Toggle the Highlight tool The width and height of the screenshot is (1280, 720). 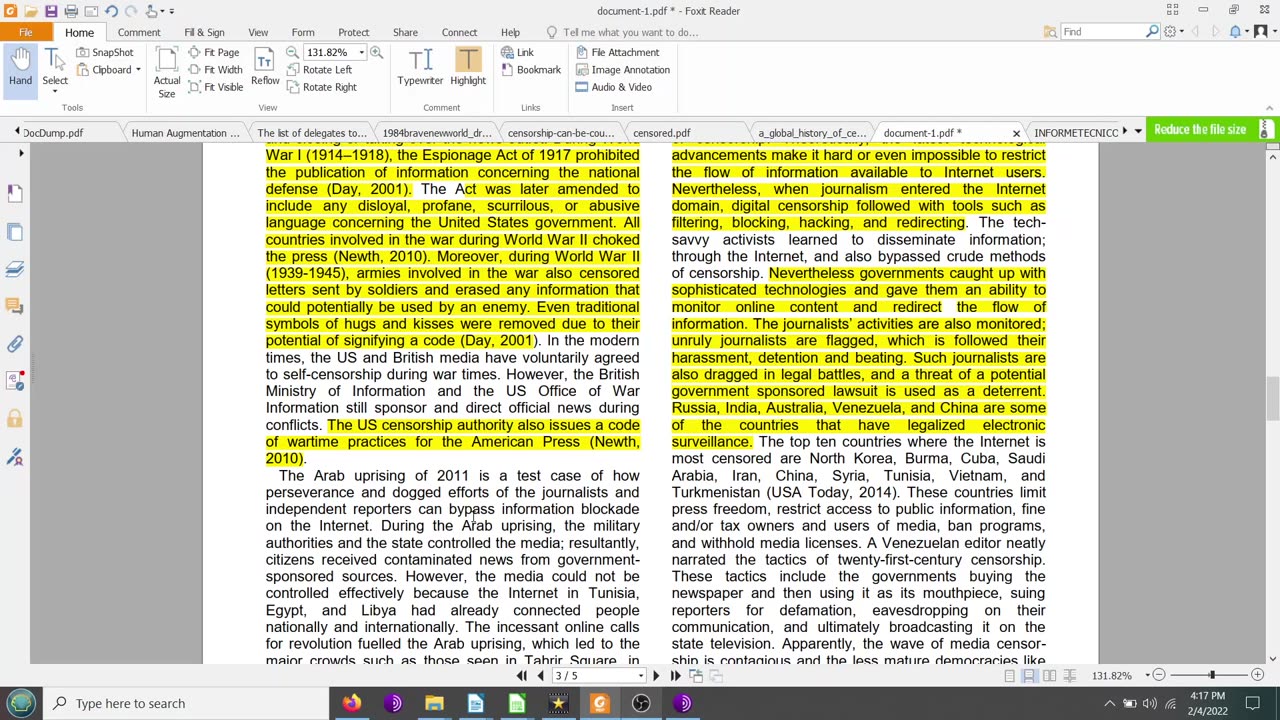(468, 68)
